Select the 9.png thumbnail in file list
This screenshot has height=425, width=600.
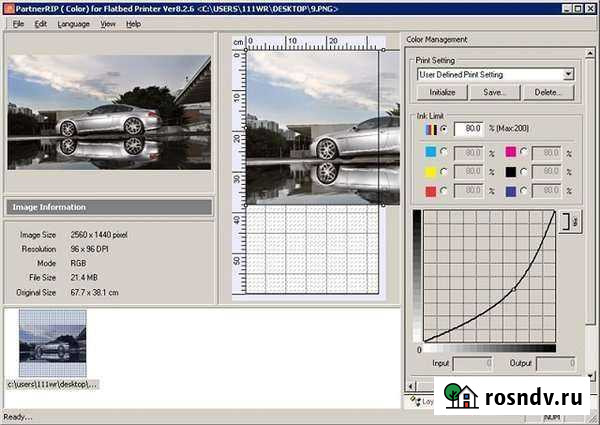[x=53, y=342]
